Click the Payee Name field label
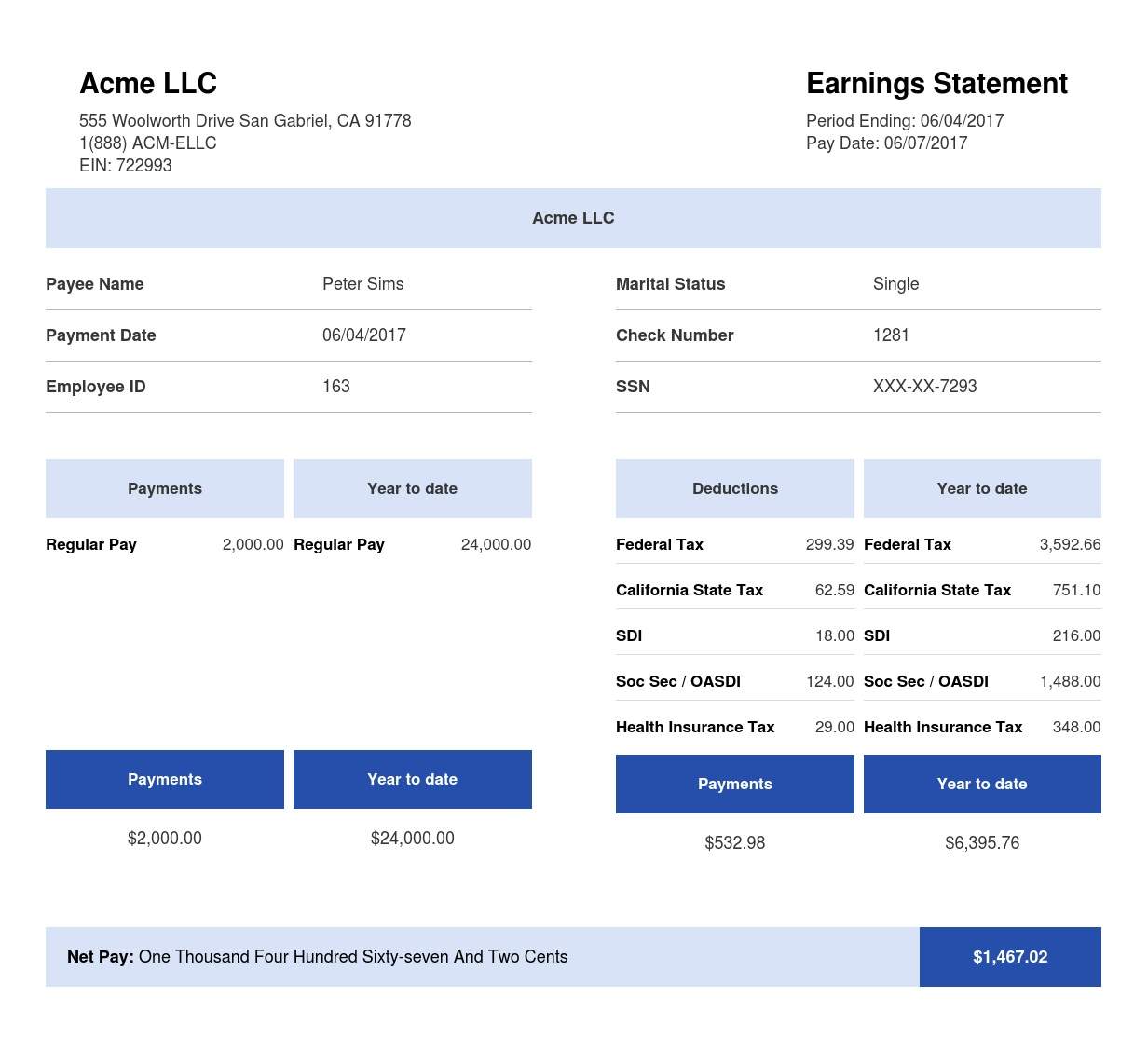The width and height of the screenshot is (1148, 1052). tap(94, 284)
